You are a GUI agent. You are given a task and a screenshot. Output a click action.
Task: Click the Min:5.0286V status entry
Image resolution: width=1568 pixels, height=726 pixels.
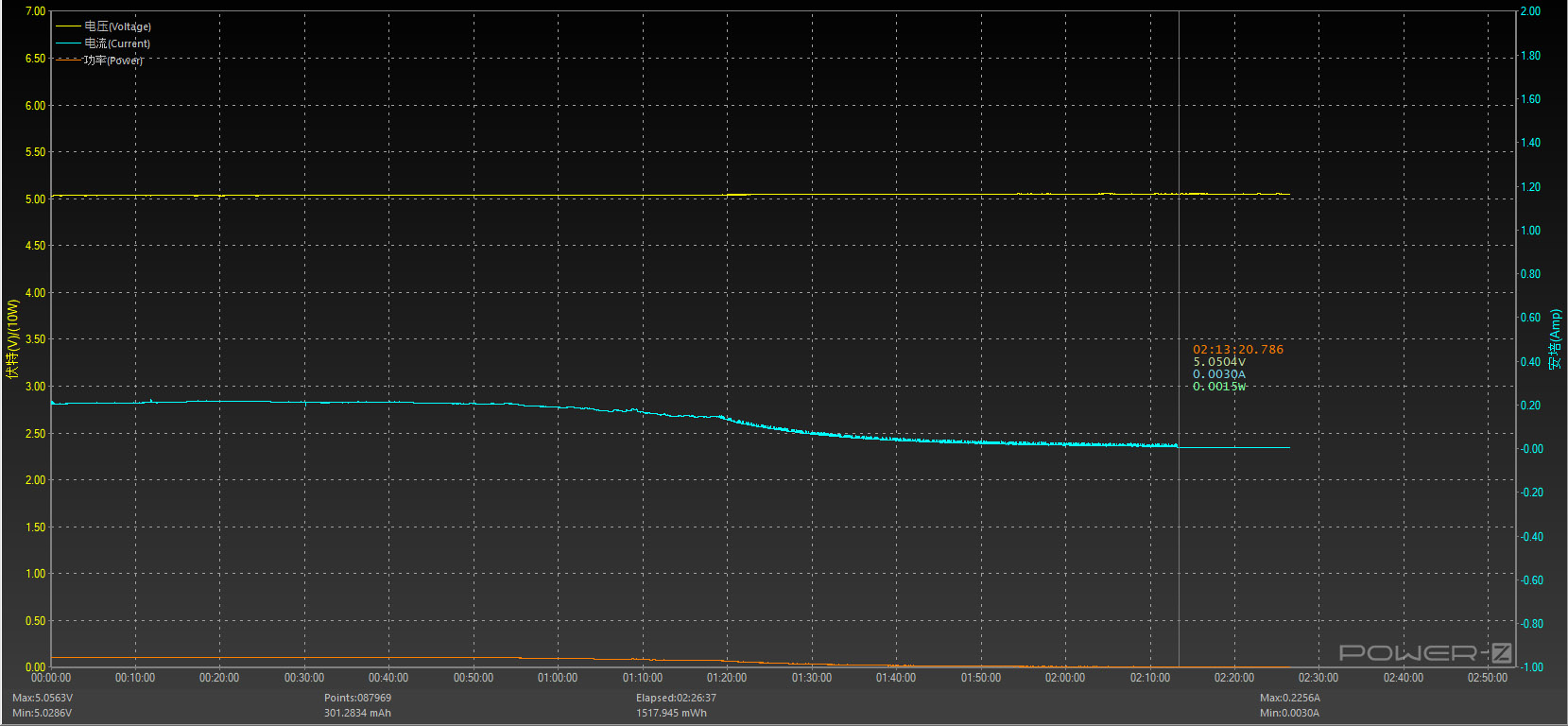[x=42, y=713]
